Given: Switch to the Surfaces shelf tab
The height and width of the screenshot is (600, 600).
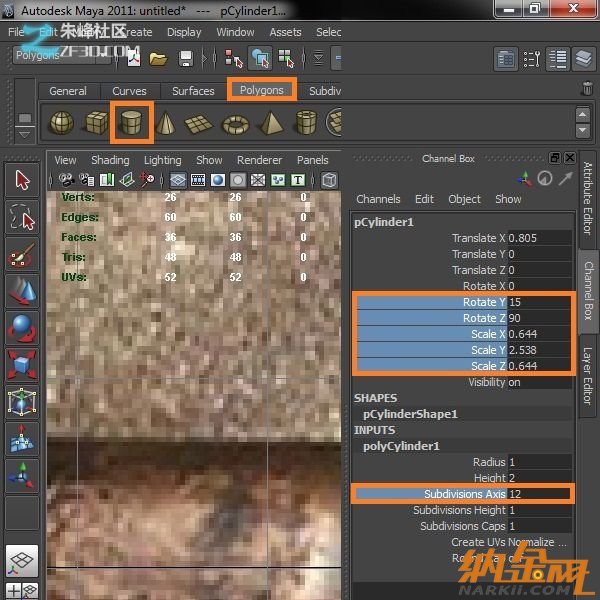Looking at the screenshot, I should pos(193,91).
